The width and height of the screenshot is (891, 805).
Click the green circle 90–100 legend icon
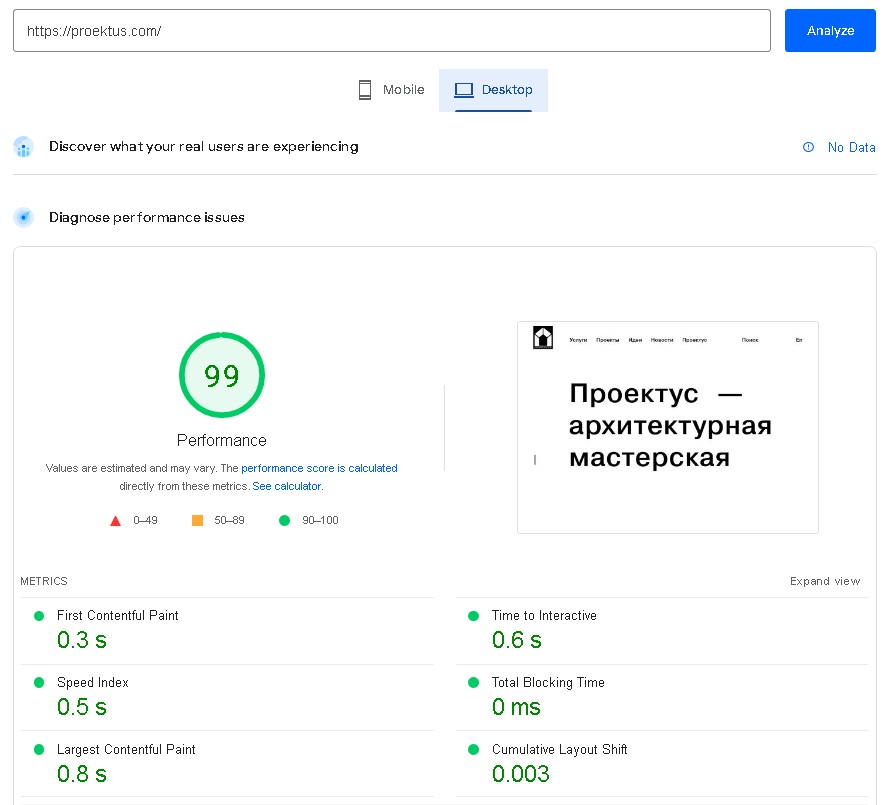tap(285, 520)
